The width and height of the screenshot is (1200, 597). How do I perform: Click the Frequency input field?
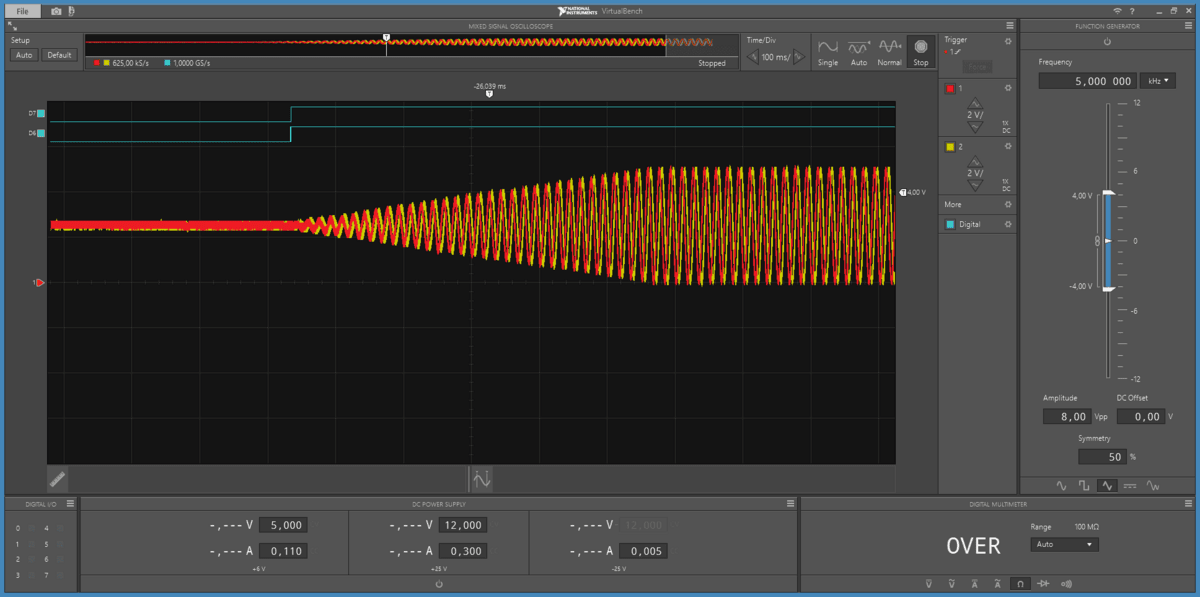(1087, 81)
